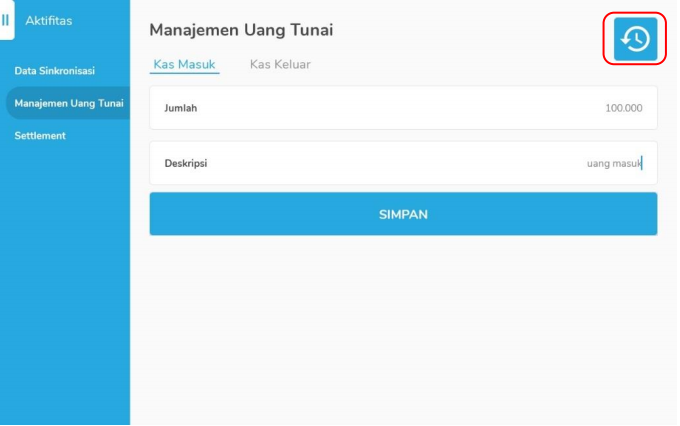680x426 pixels.
Task: Tap the sidebar drawer handle icon
Action: 6,20
